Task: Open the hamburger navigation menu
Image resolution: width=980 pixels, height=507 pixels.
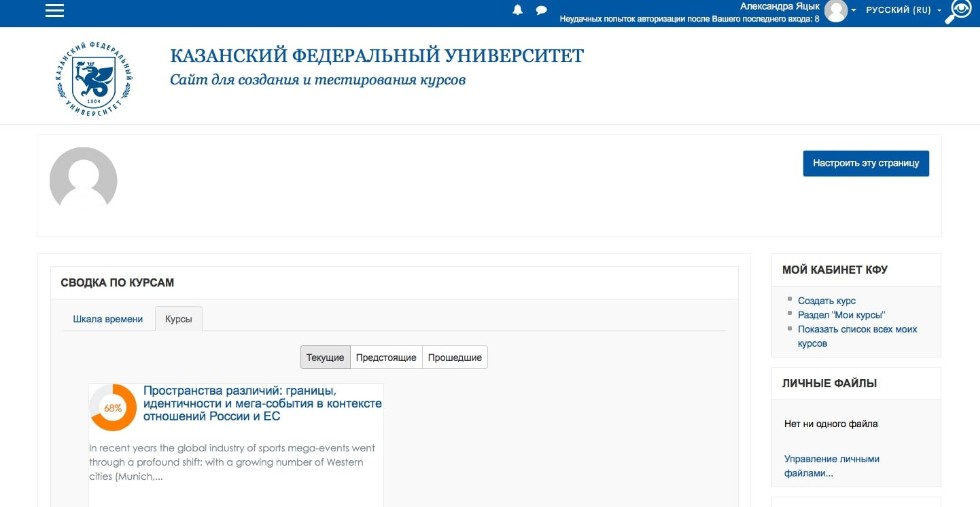Action: [x=55, y=10]
